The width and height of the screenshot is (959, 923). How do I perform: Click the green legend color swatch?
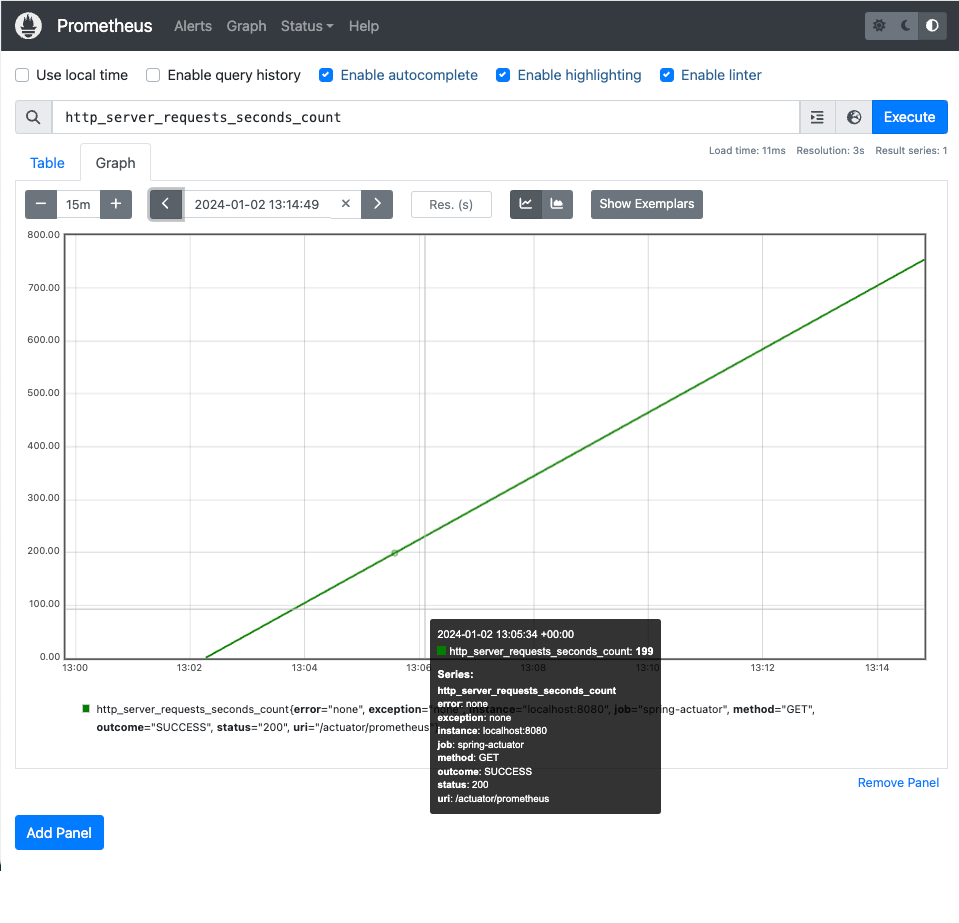tap(86, 709)
